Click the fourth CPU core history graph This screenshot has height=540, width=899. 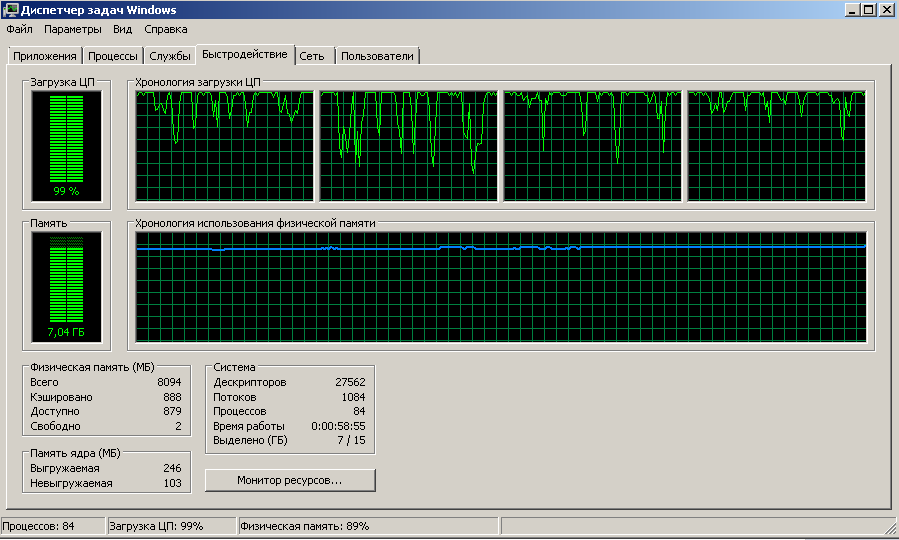(777, 146)
